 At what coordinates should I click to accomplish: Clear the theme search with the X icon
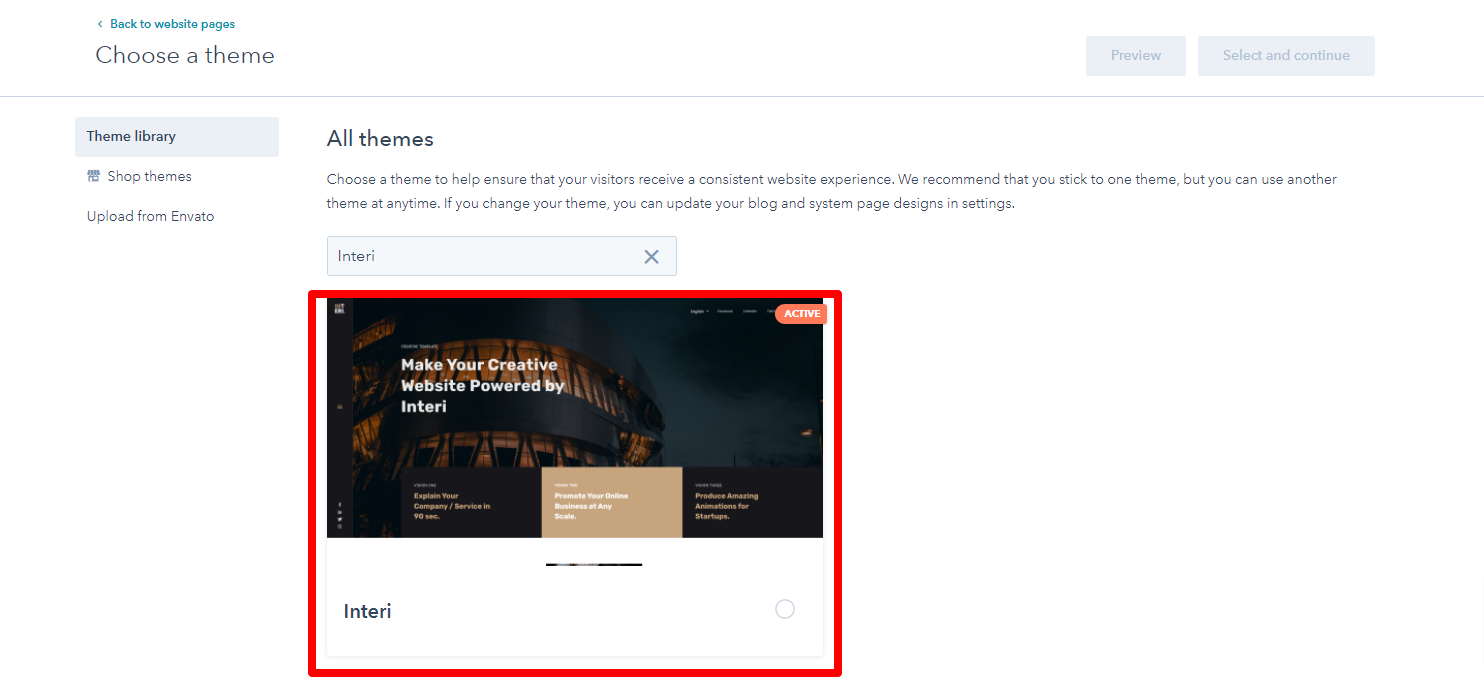tap(651, 257)
